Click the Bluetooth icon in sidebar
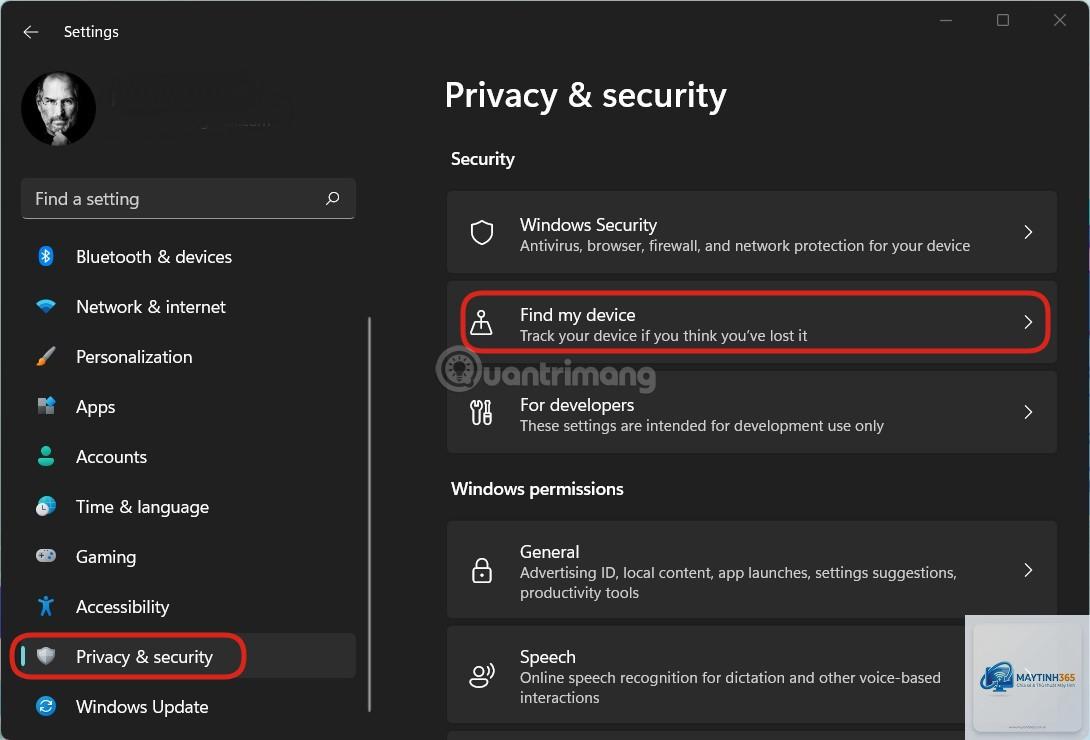 point(46,256)
